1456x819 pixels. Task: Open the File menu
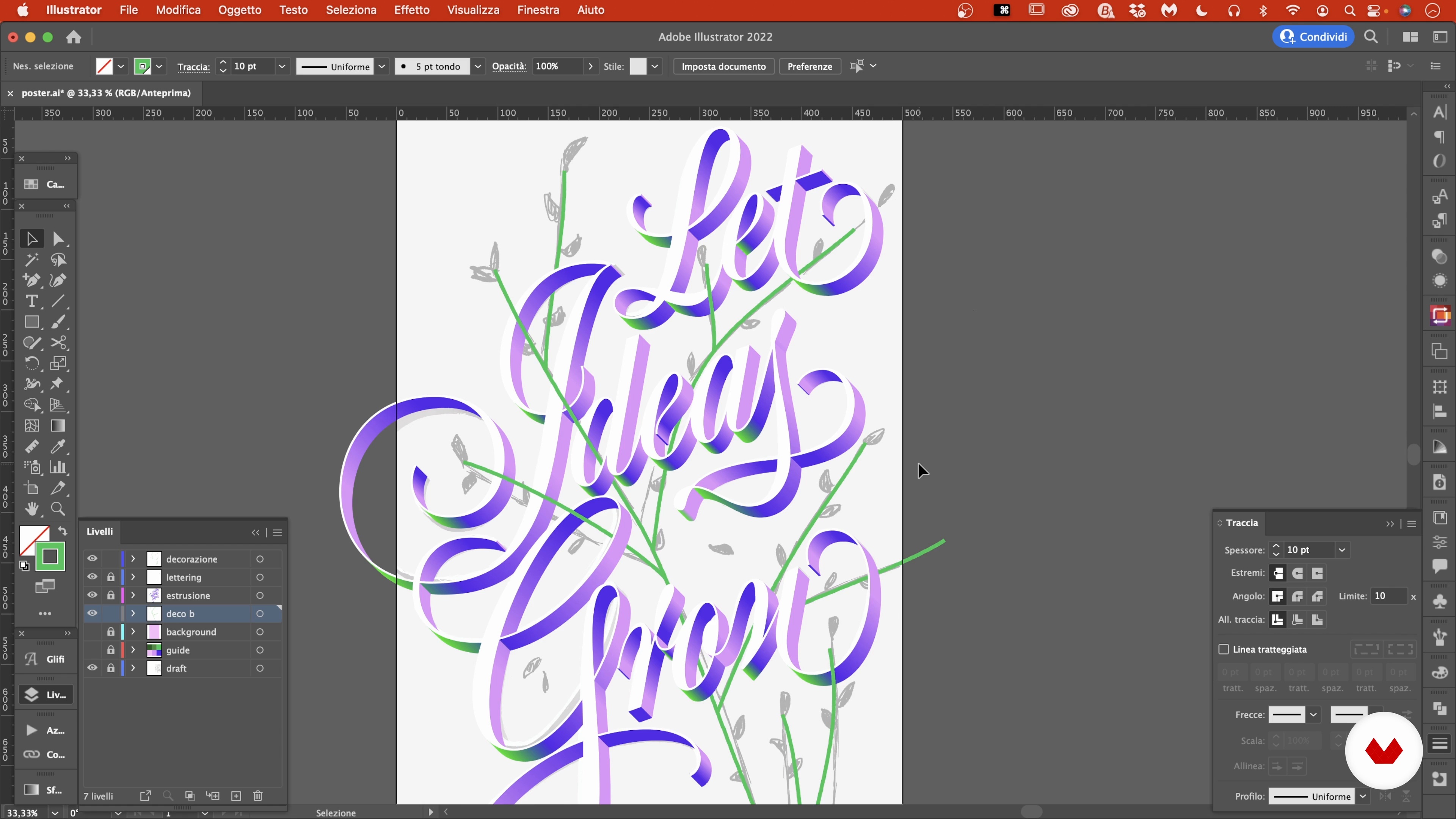[128, 10]
